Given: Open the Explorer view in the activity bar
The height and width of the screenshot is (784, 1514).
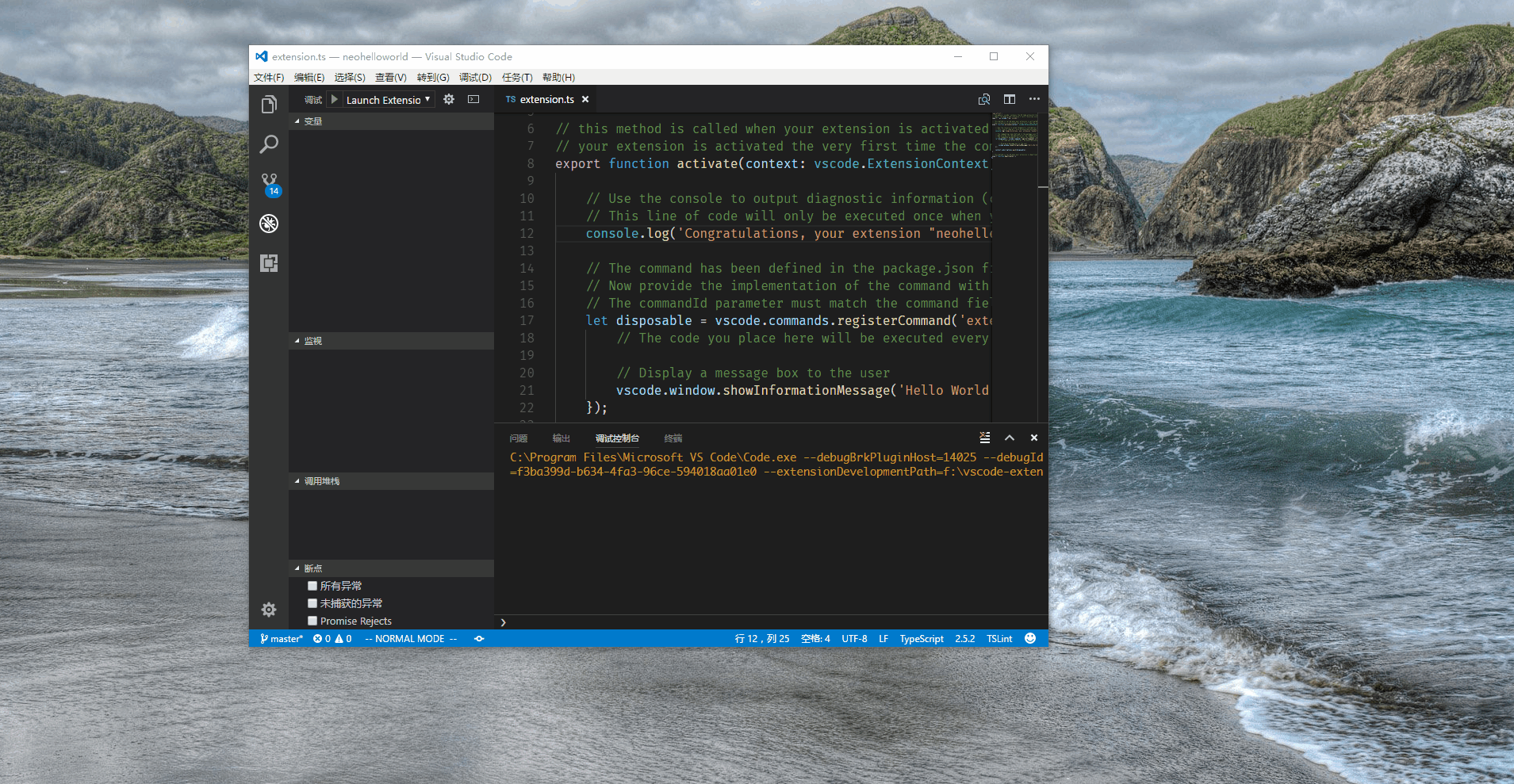Looking at the screenshot, I should click(x=269, y=104).
